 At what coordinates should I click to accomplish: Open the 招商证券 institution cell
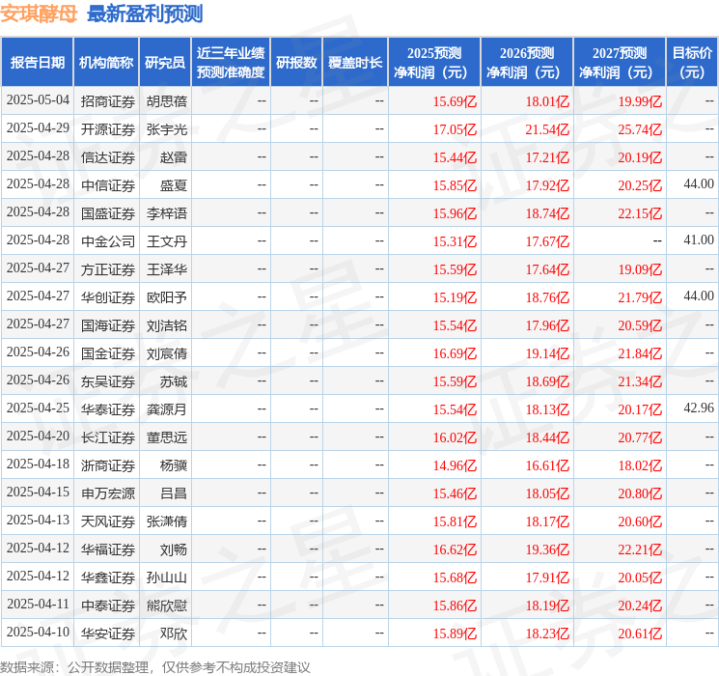(108, 101)
